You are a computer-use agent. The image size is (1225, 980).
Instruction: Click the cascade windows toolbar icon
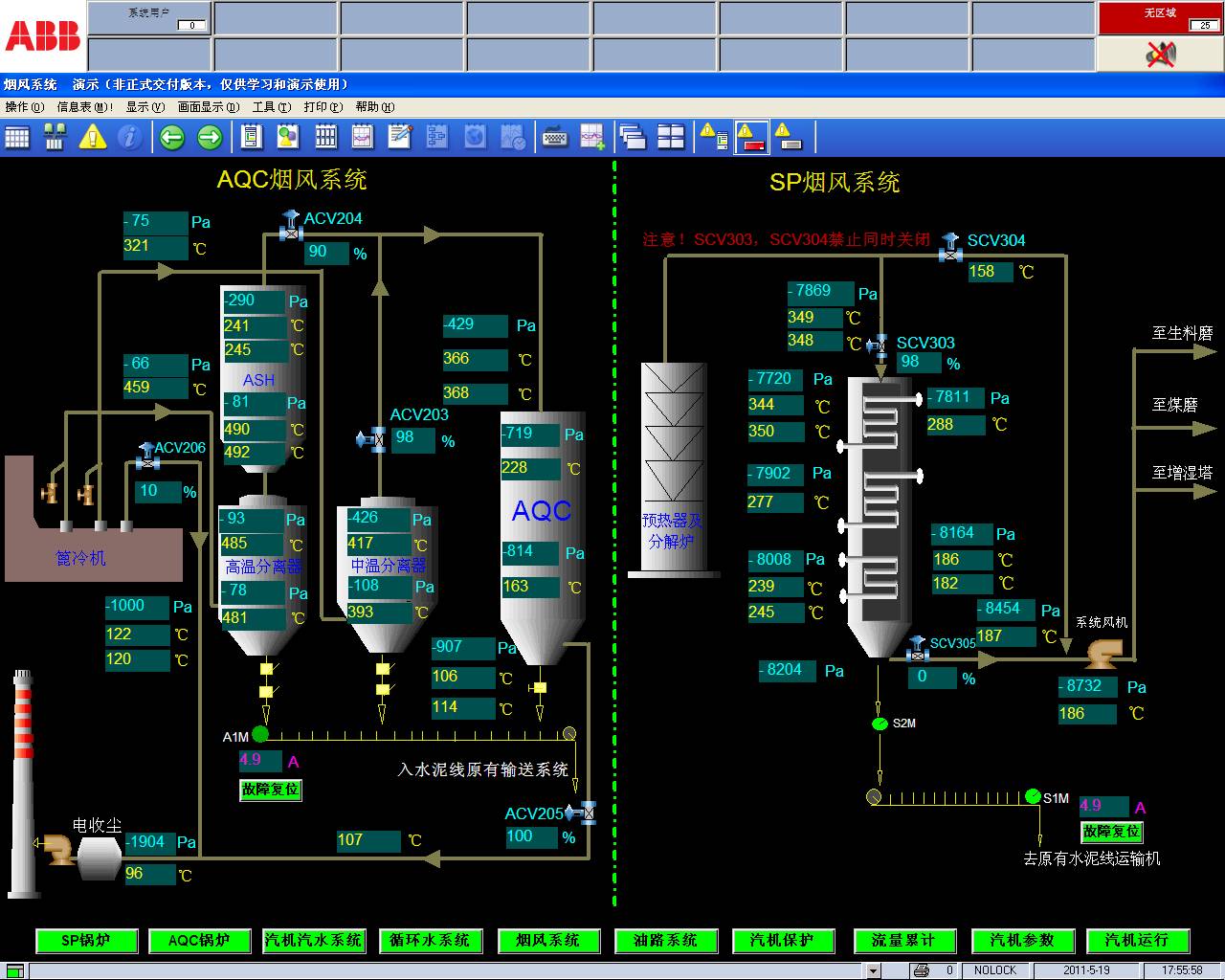632,138
